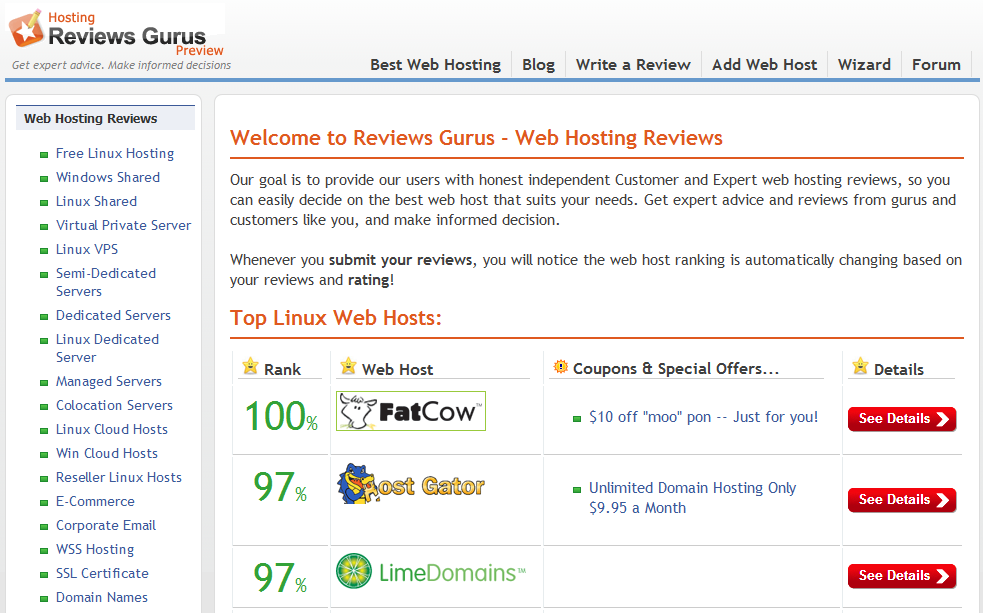Go to the Blog tab
Screen dimensions: 983x613
click(538, 64)
